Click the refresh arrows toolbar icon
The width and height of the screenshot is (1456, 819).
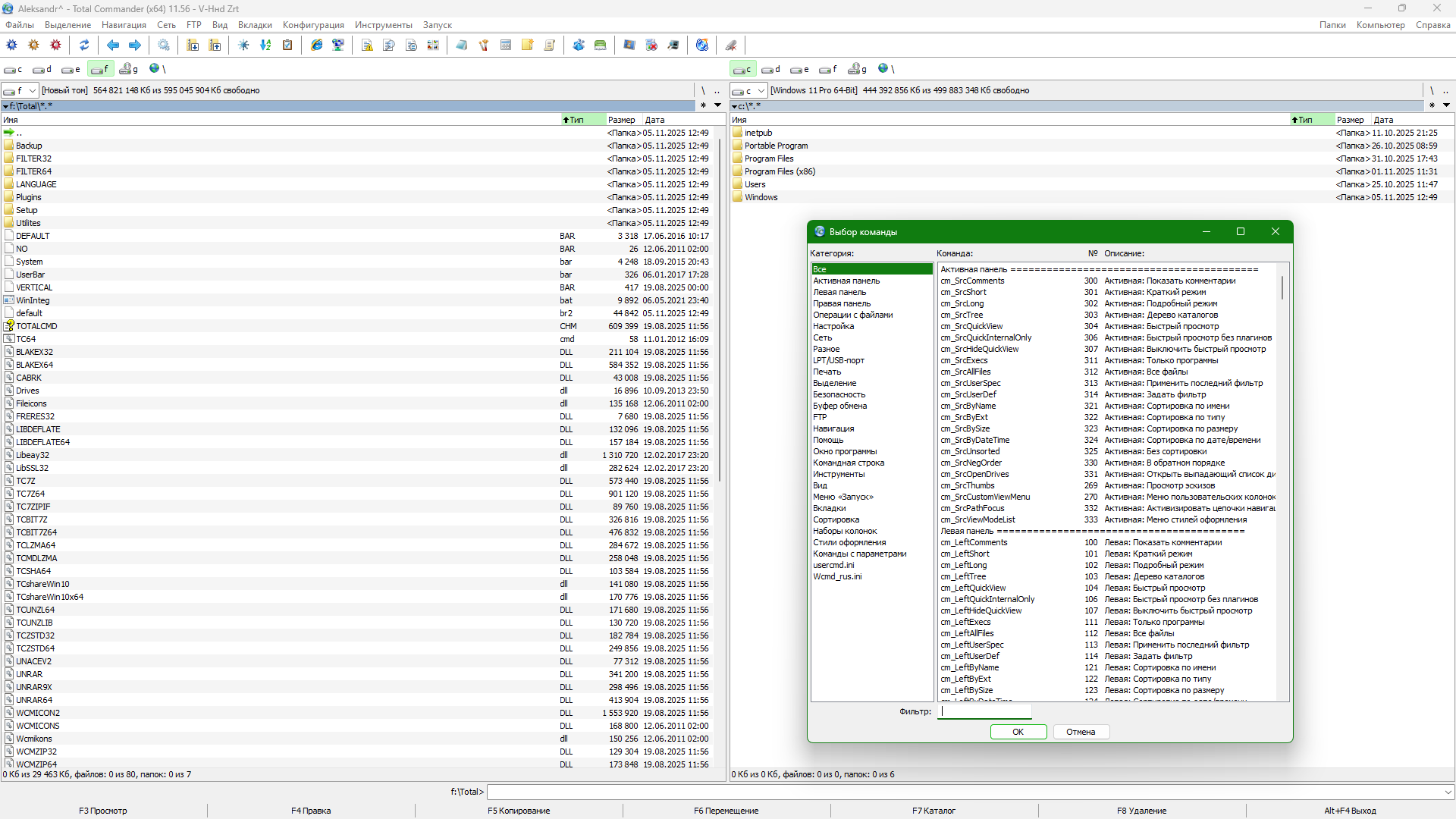click(84, 45)
